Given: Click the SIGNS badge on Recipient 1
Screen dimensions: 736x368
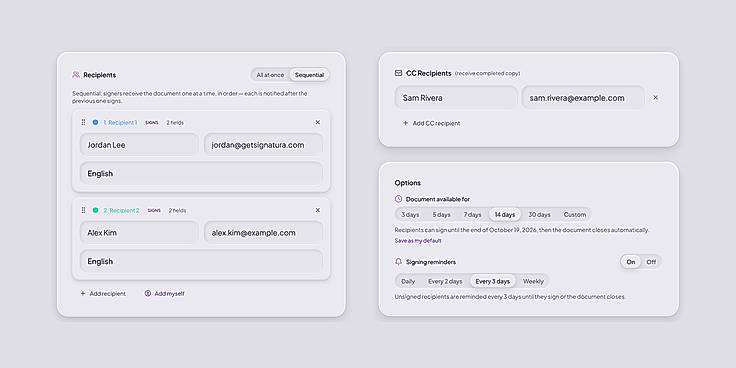Looking at the screenshot, I should pyautogui.click(x=152, y=123).
